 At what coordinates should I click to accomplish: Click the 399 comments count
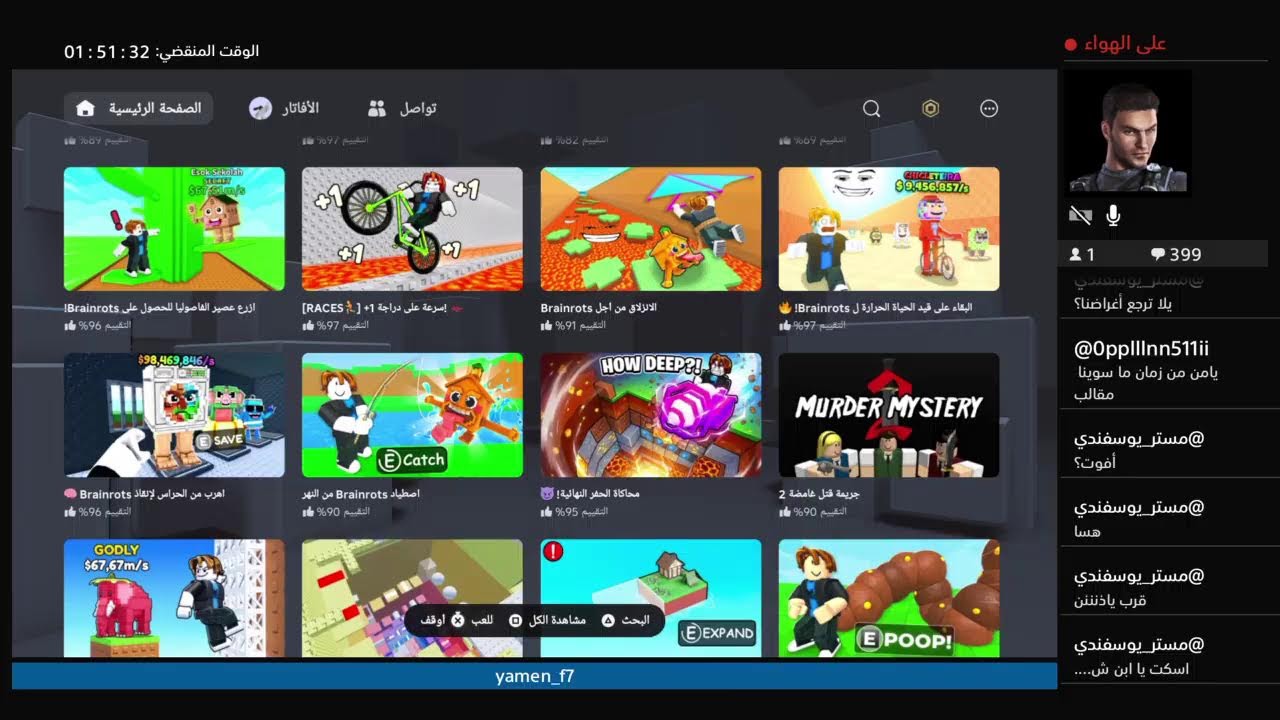[x=1185, y=255]
